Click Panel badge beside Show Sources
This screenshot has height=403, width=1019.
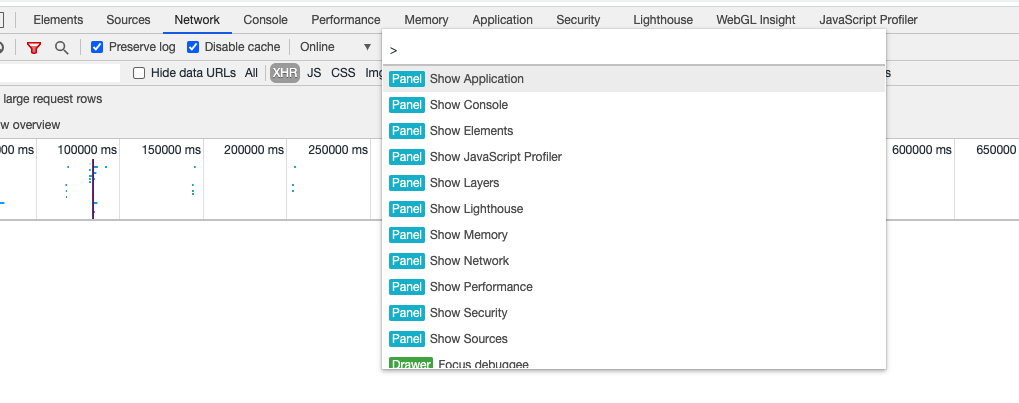(x=407, y=339)
